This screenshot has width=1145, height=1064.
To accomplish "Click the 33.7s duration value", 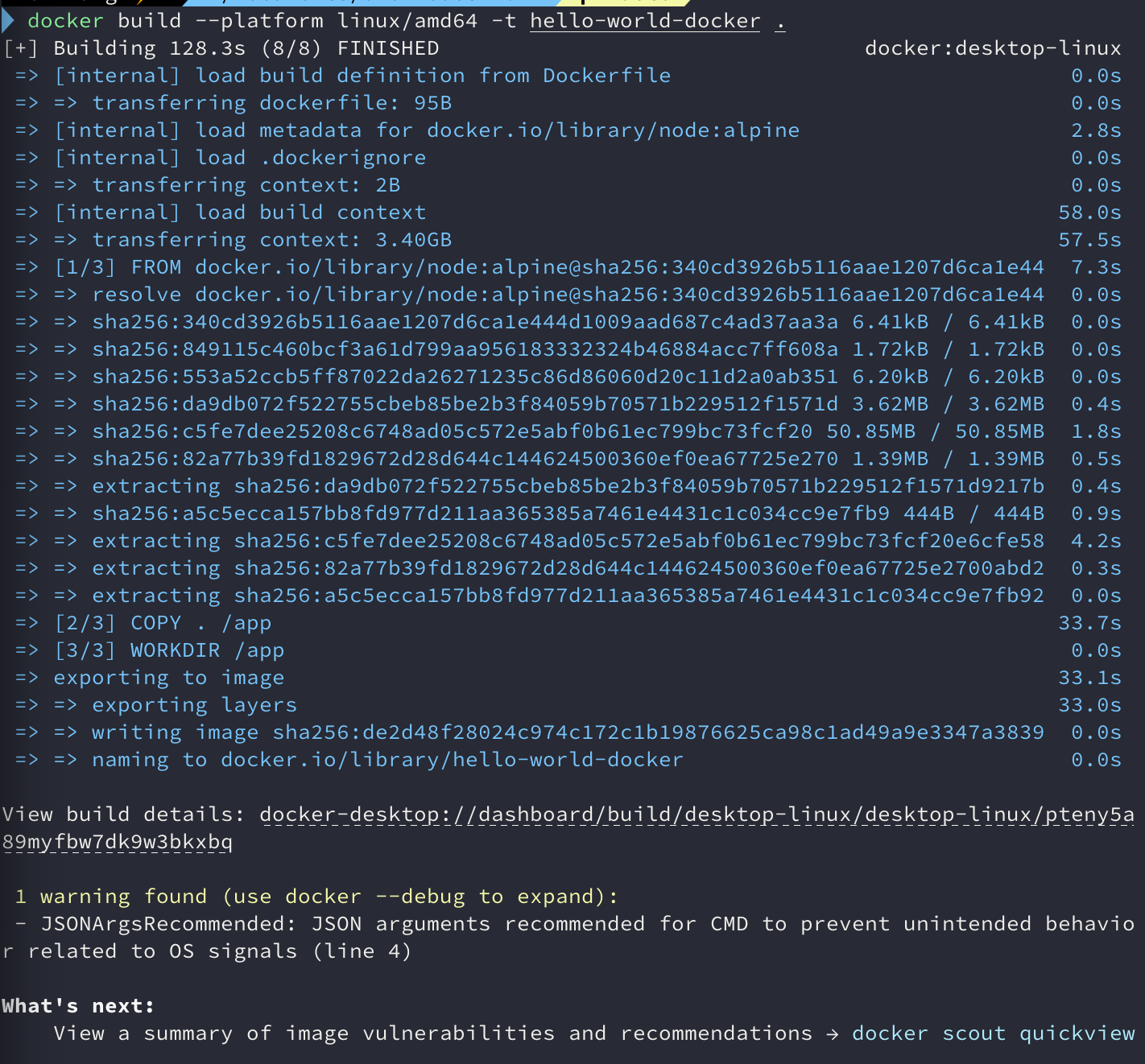I will (1089, 623).
